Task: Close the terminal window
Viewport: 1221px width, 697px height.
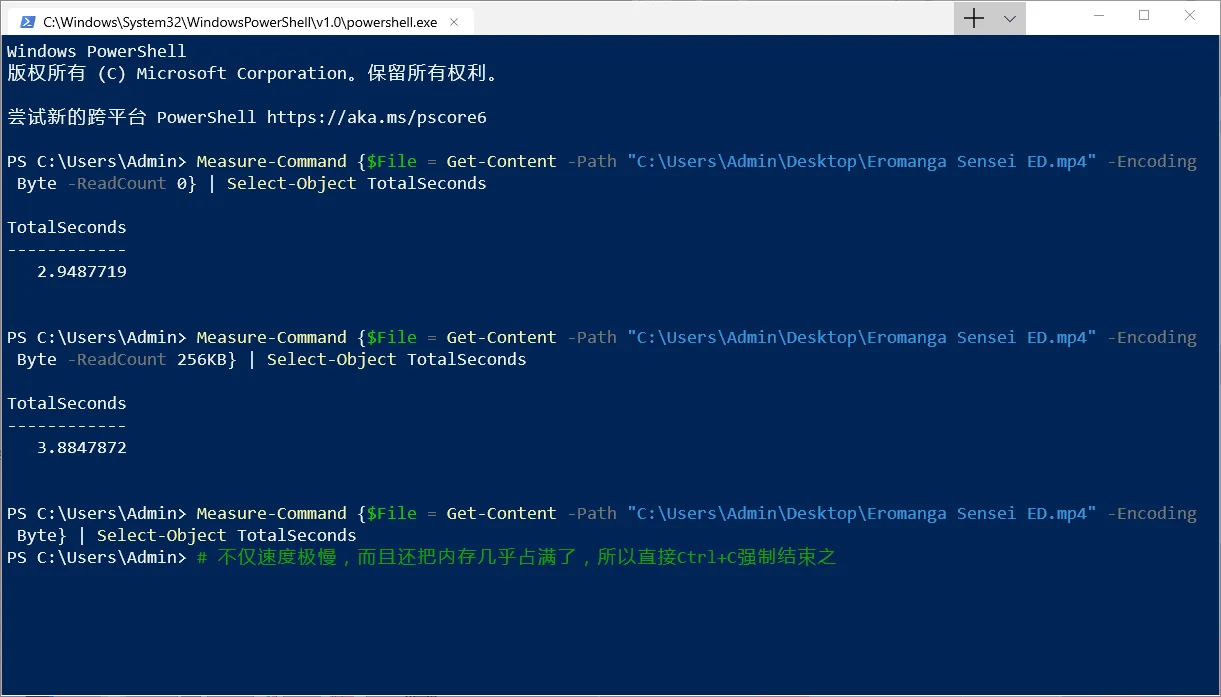Action: [1190, 16]
